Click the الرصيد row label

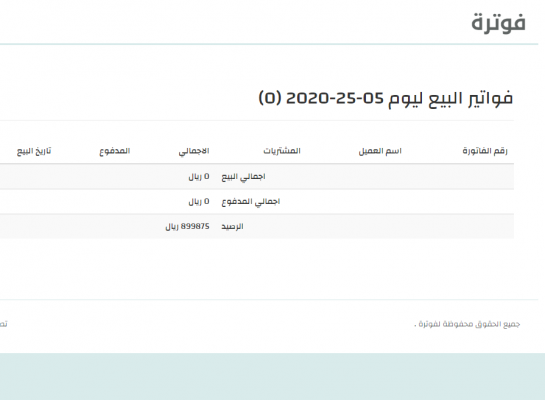(232, 227)
